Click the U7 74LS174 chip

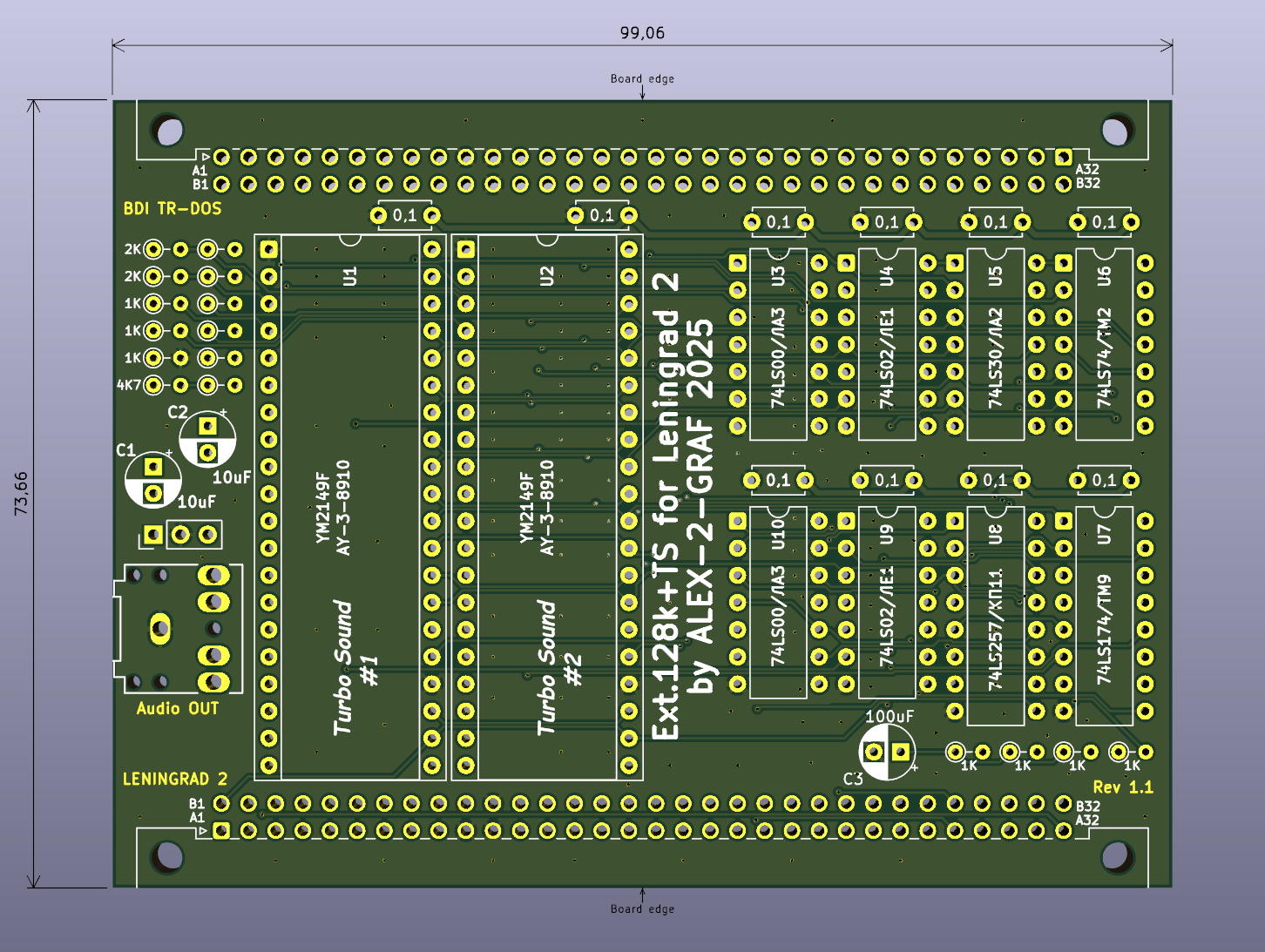[x=1104, y=615]
